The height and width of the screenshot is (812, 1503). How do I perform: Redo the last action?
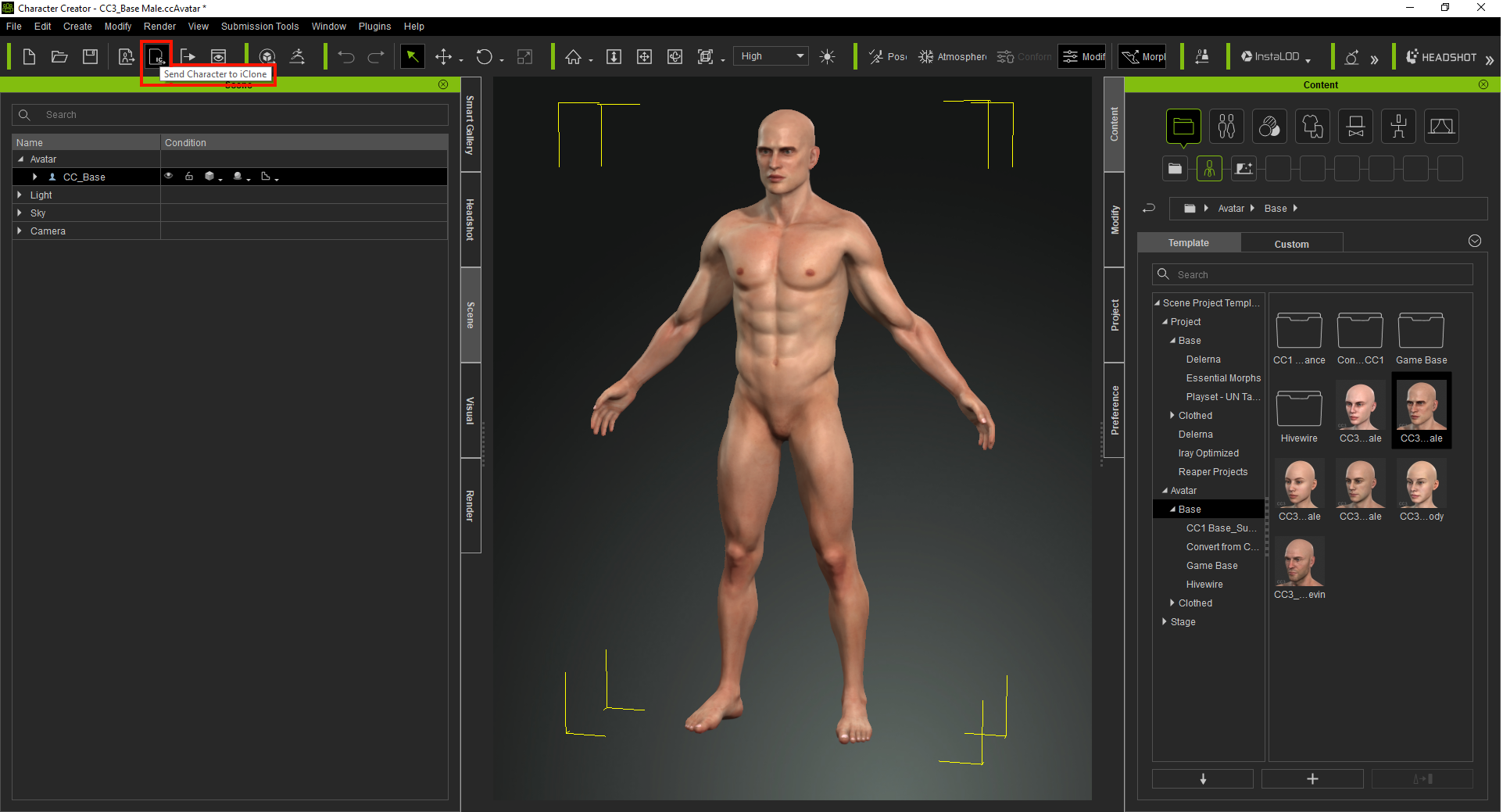point(376,57)
